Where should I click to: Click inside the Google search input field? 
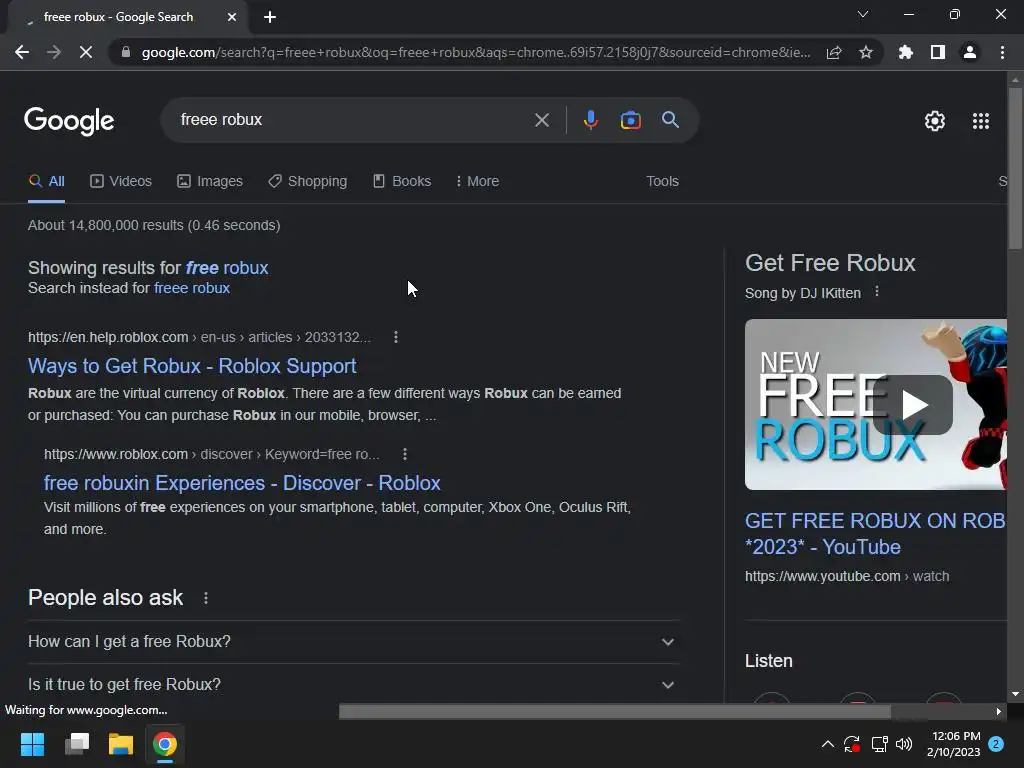pyautogui.click(x=353, y=120)
